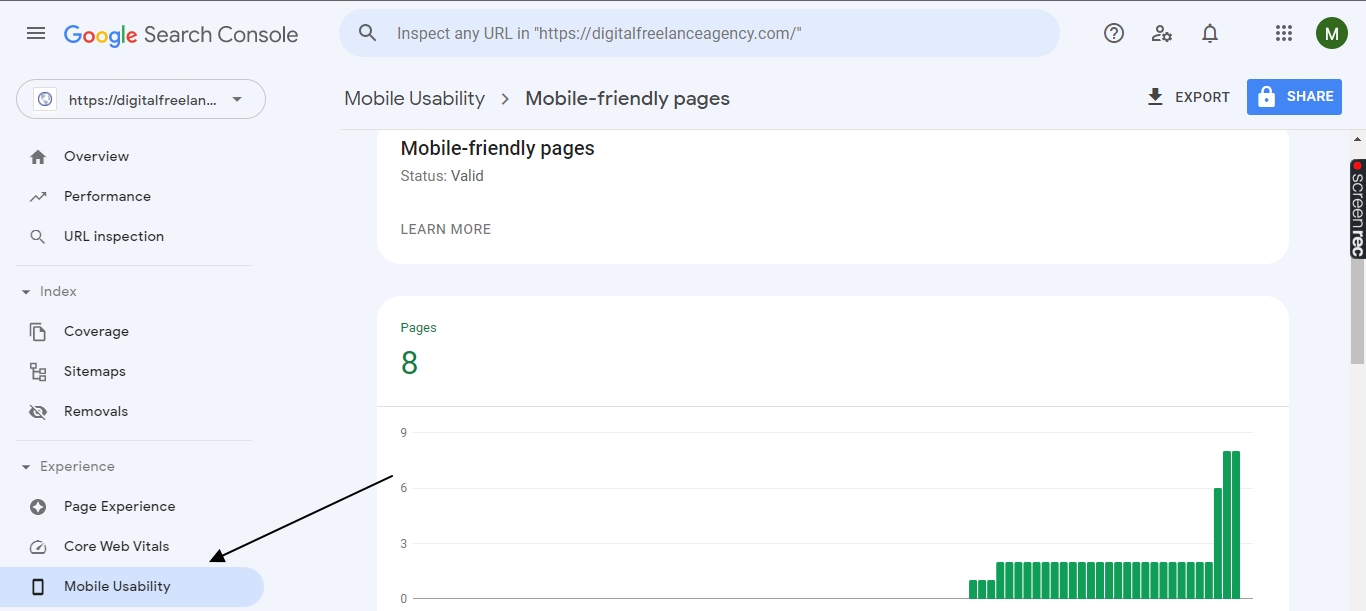Collapse the Experience section
This screenshot has width=1366, height=611.
[67, 467]
